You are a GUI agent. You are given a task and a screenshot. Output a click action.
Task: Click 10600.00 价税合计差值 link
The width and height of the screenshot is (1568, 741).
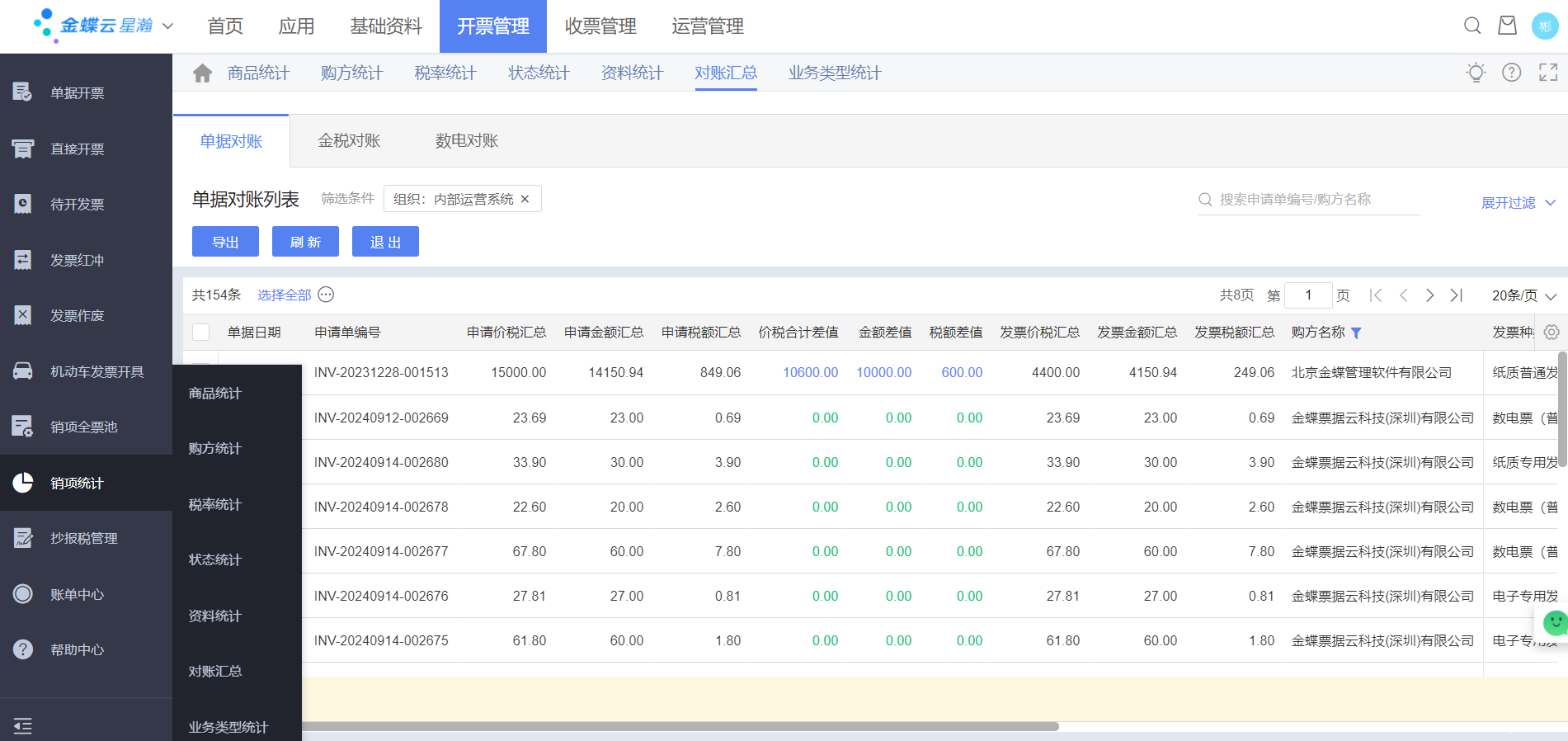click(810, 372)
